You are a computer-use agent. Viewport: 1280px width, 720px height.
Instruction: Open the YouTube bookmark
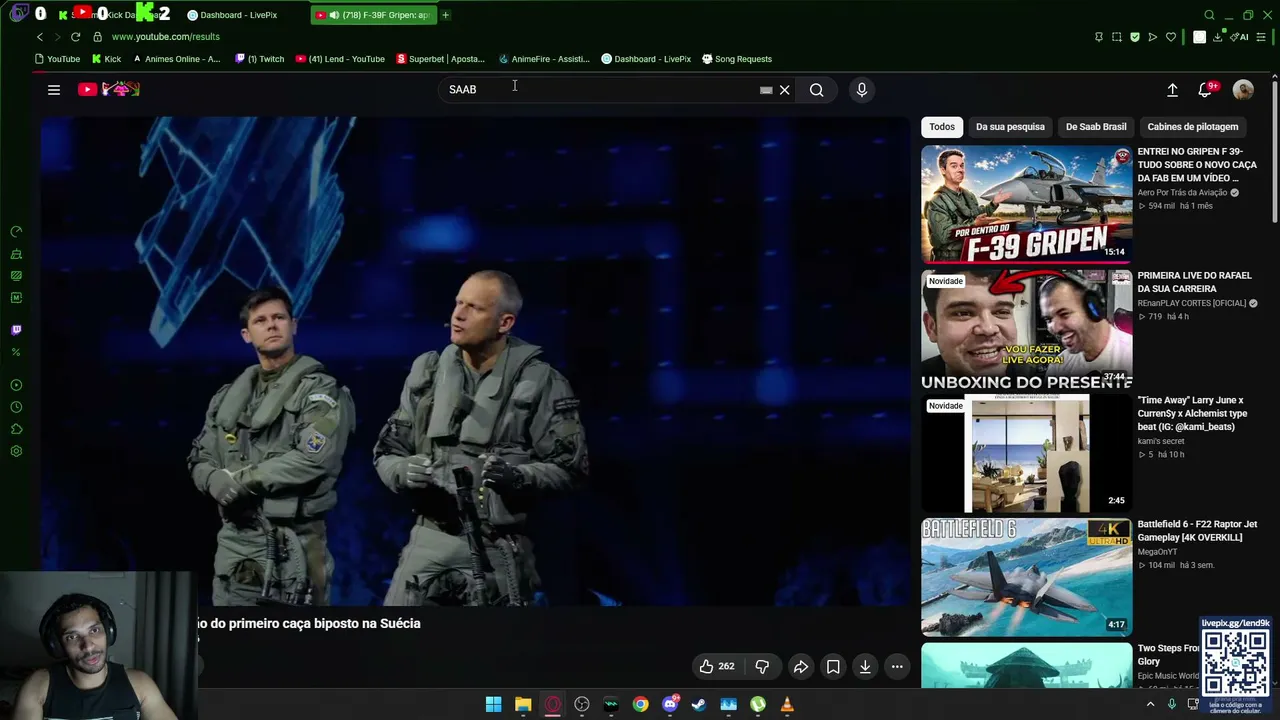(57, 59)
